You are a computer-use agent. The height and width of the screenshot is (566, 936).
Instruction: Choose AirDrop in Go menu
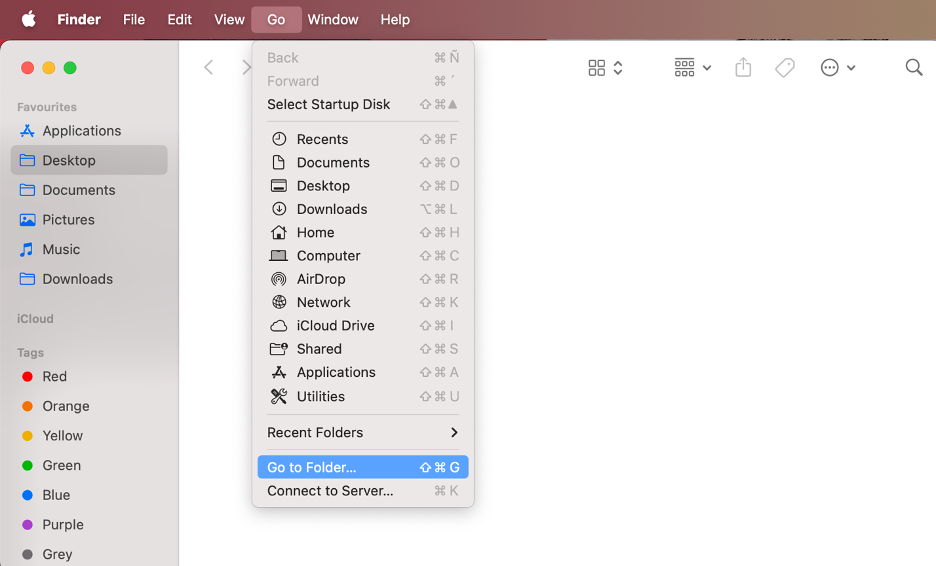coord(363,279)
